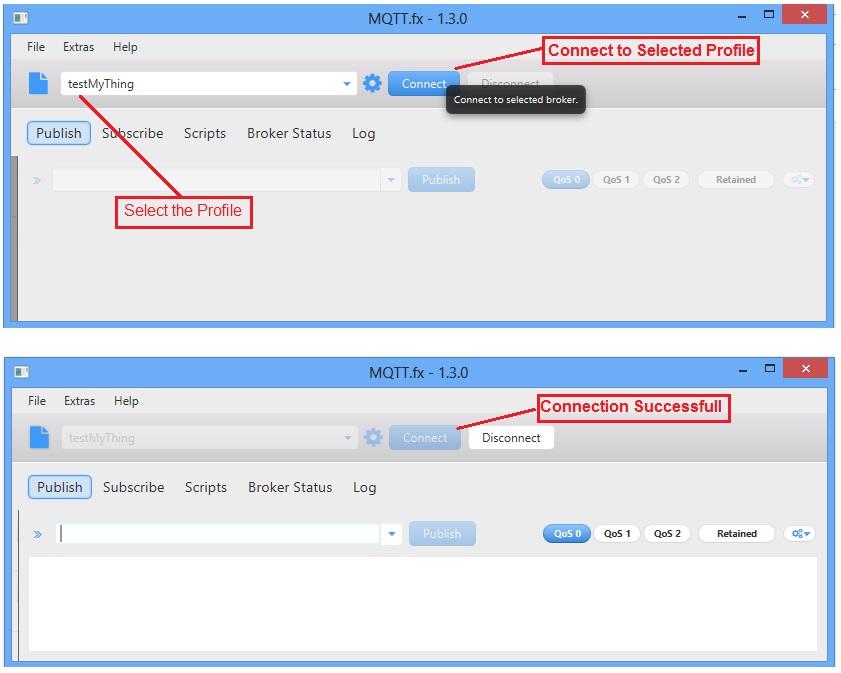The image size is (841, 673).
Task: Click the double-chevron expander in bottom window
Action: [x=38, y=534]
